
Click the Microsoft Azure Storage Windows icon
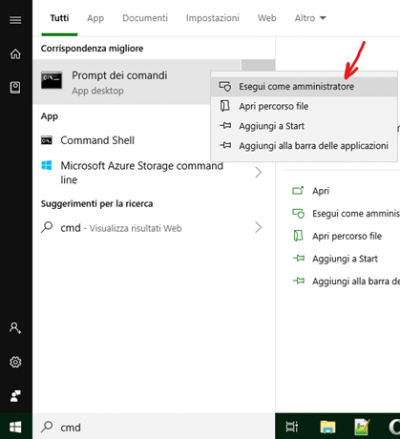click(46, 166)
